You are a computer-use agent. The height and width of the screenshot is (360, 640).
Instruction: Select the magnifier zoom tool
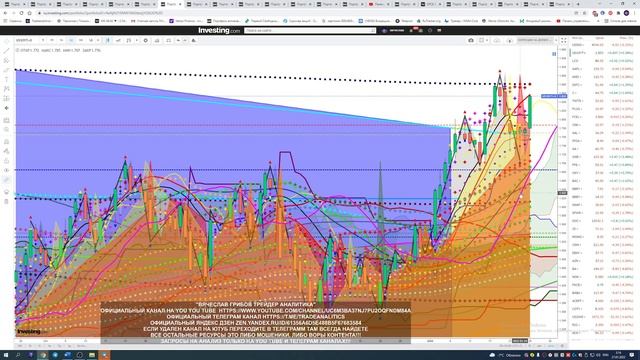(6, 130)
